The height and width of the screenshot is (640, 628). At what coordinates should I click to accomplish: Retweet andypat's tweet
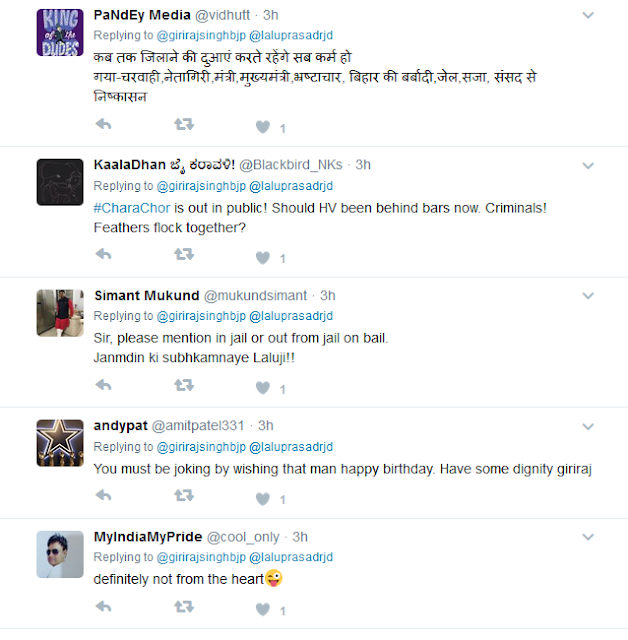[x=184, y=497]
